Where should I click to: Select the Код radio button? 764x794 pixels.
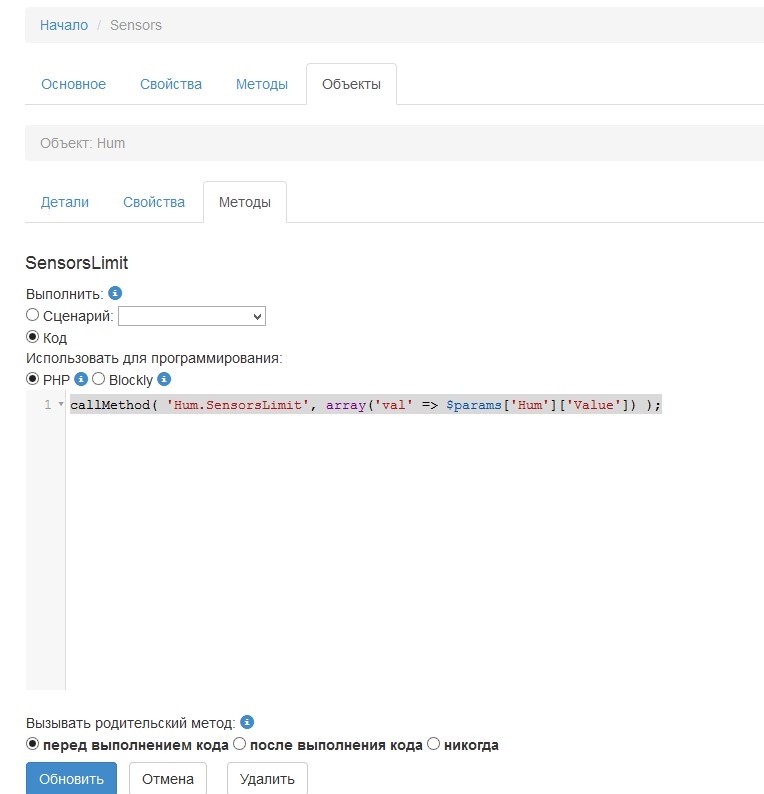(x=32, y=337)
